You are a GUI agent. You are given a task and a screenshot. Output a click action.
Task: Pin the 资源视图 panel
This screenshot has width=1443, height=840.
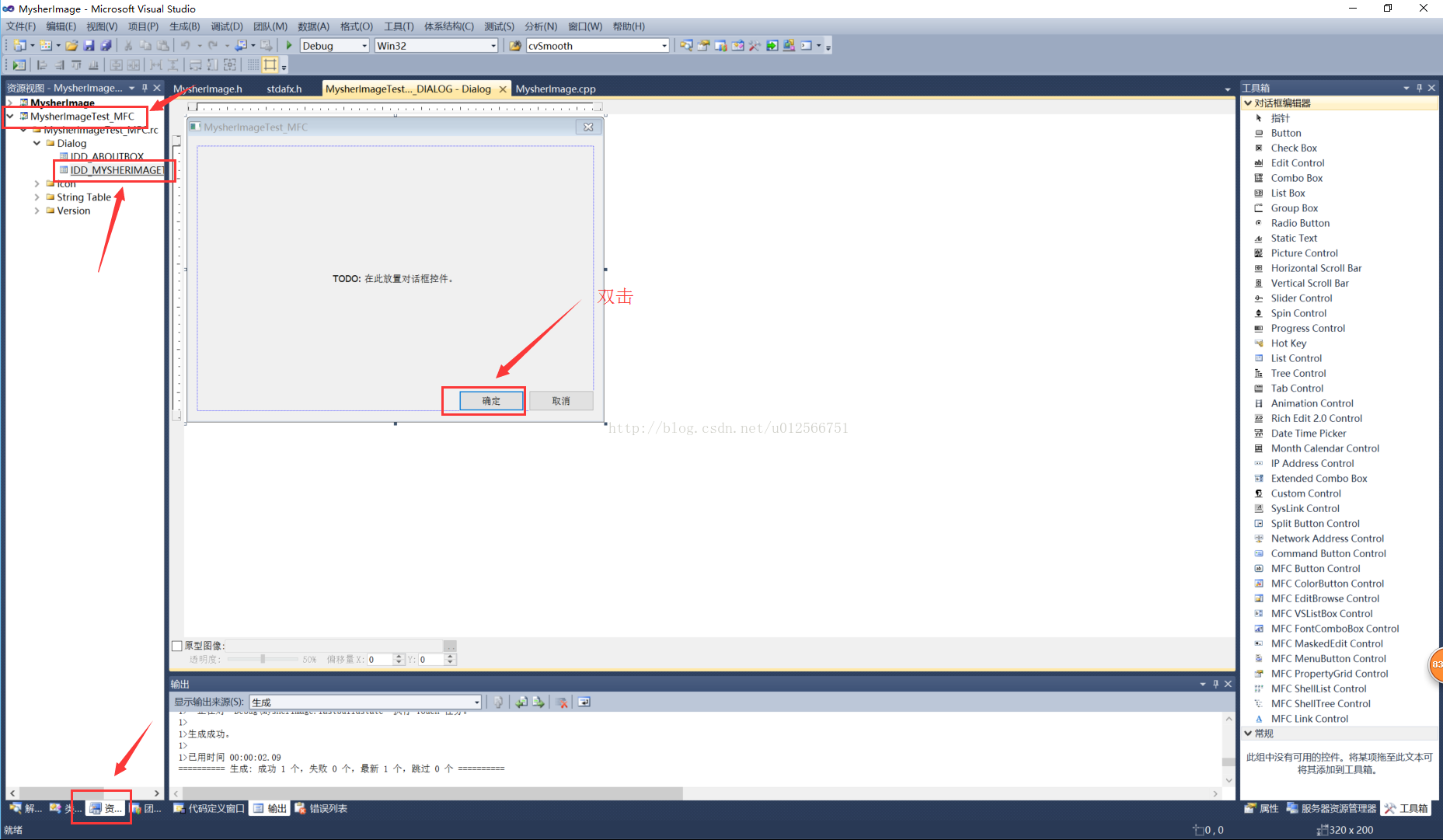[x=145, y=88]
